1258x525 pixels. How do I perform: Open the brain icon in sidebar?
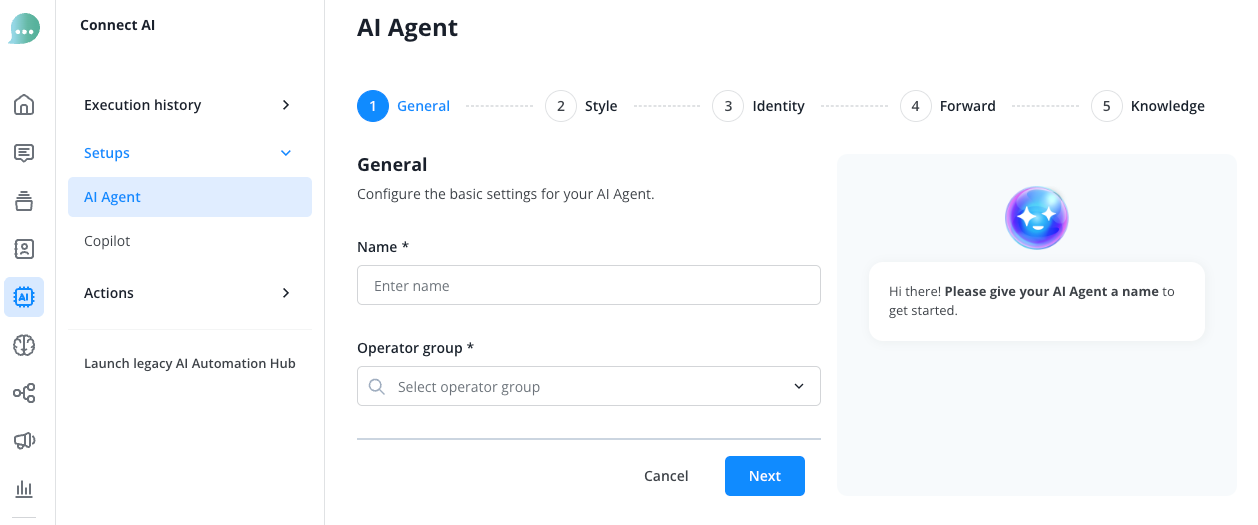click(24, 345)
